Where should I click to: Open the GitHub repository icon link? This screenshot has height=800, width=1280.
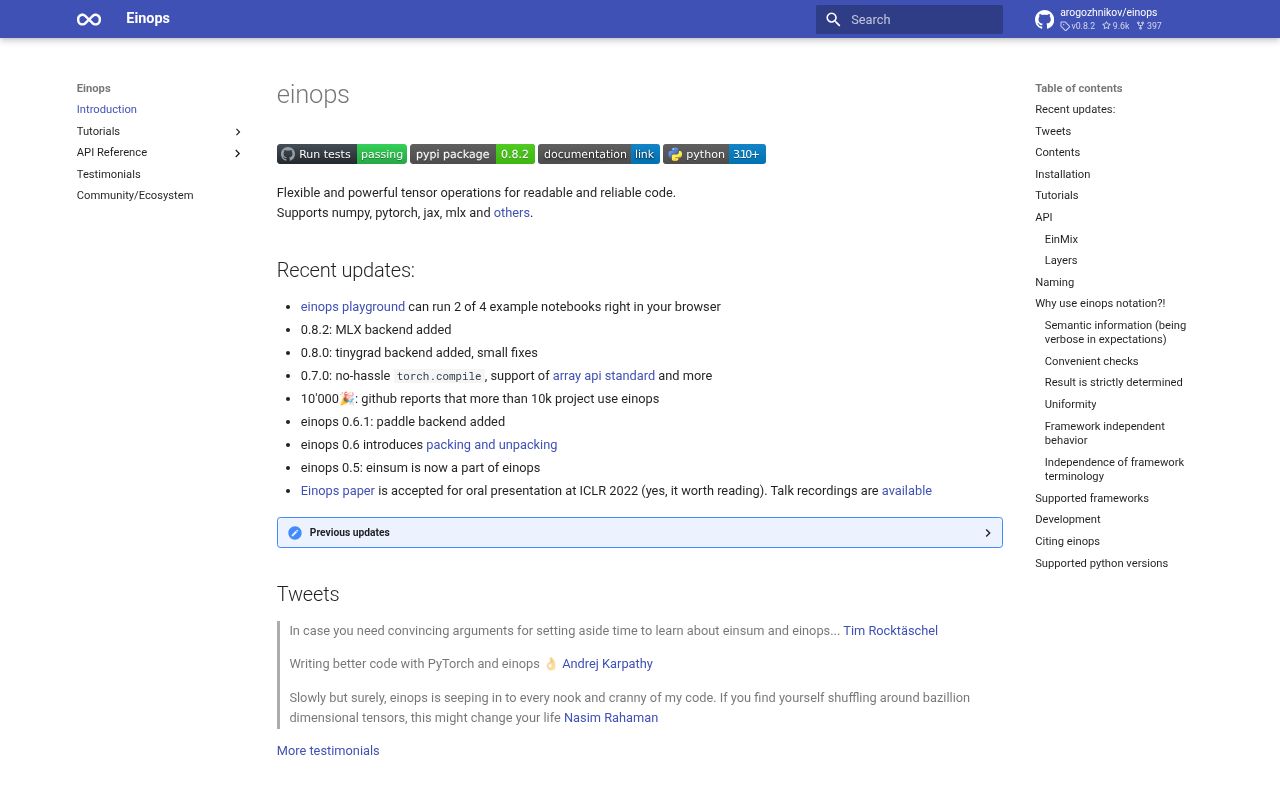pyautogui.click(x=1044, y=19)
